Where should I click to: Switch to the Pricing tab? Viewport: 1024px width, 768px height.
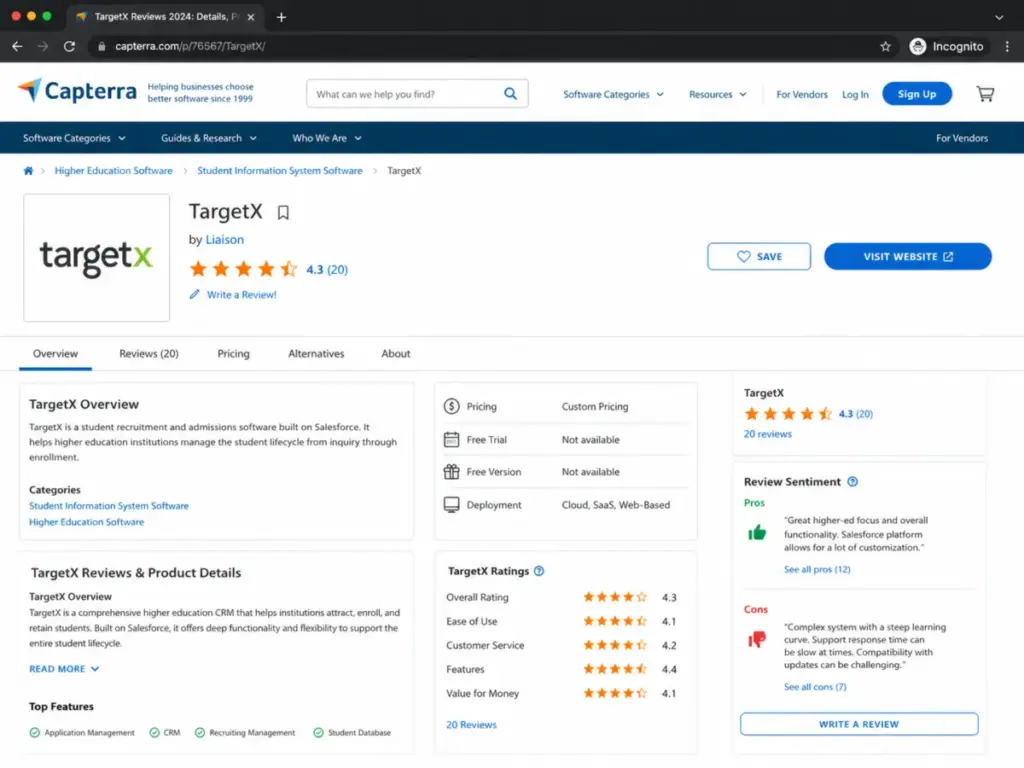(x=233, y=353)
